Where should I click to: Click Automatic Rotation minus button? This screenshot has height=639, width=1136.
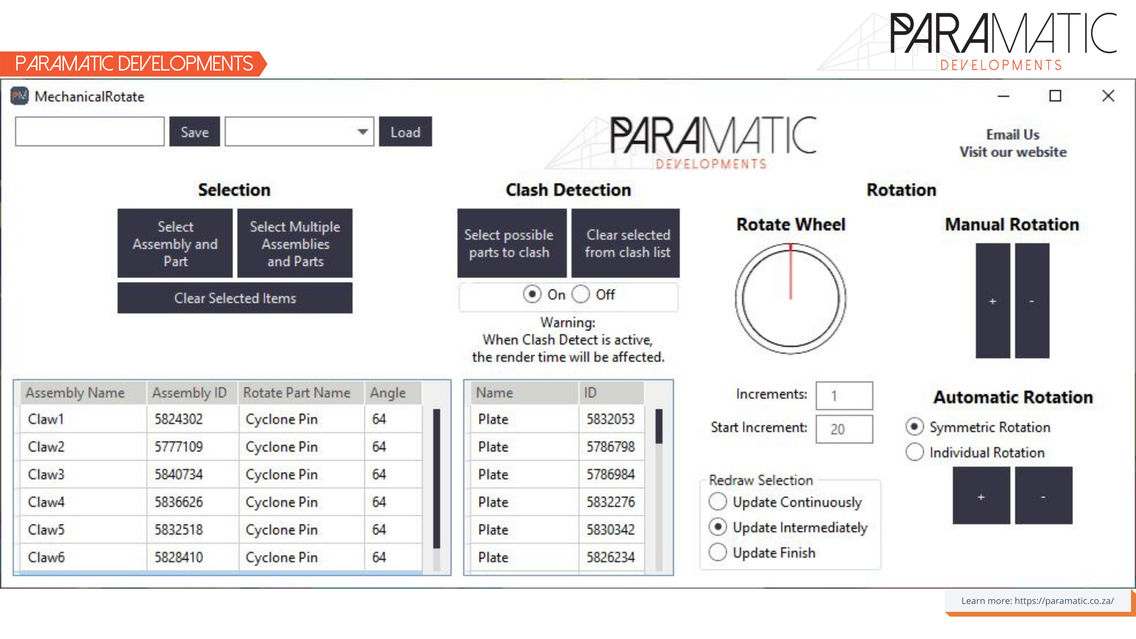[1043, 496]
